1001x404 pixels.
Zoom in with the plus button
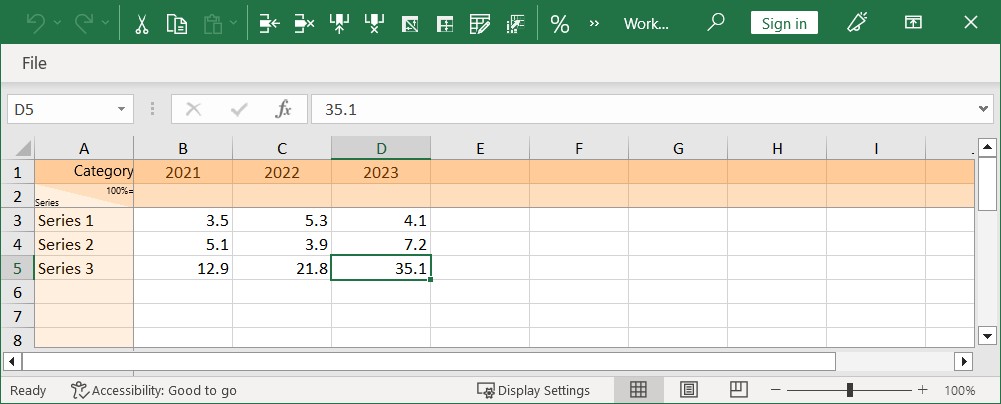(x=922, y=389)
